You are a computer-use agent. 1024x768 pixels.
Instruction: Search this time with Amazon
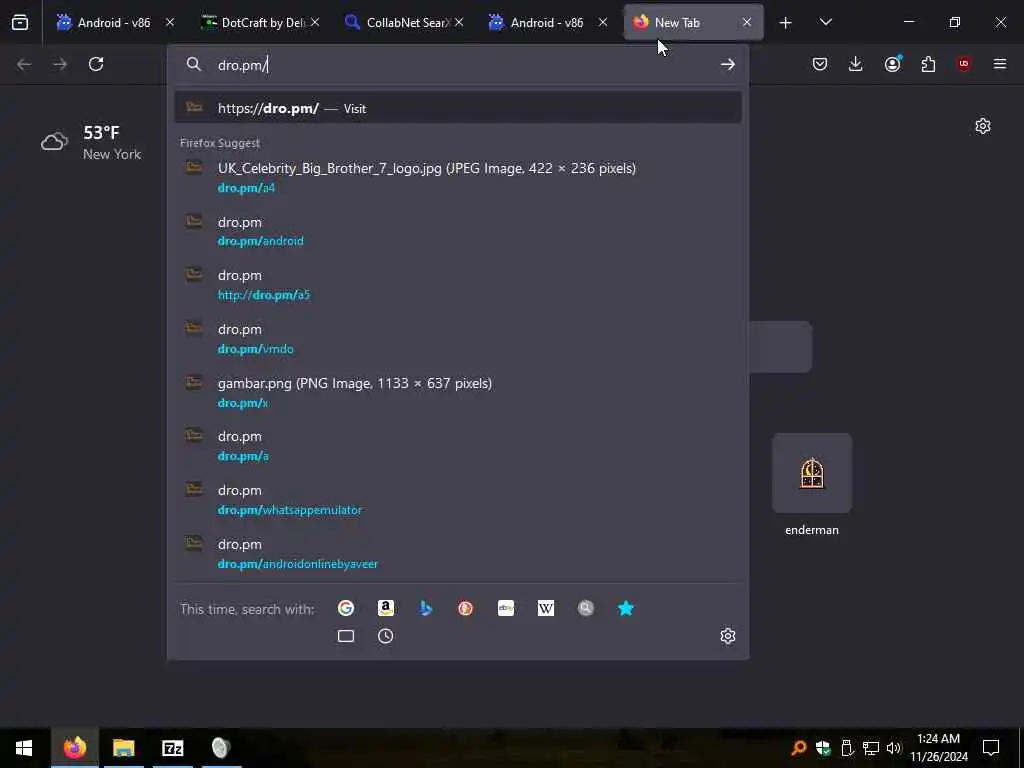point(386,609)
